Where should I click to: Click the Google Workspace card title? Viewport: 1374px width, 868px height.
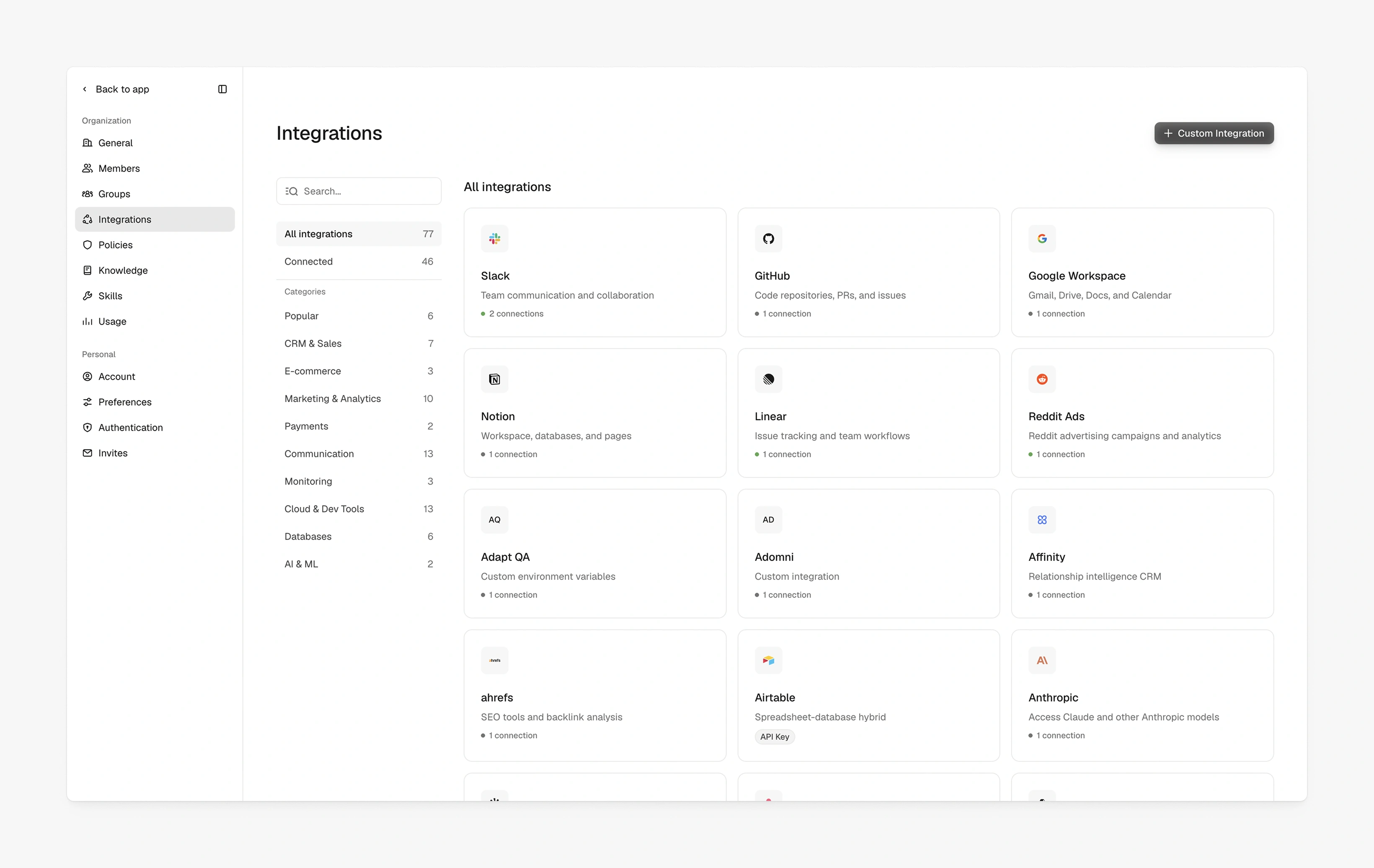(1077, 276)
